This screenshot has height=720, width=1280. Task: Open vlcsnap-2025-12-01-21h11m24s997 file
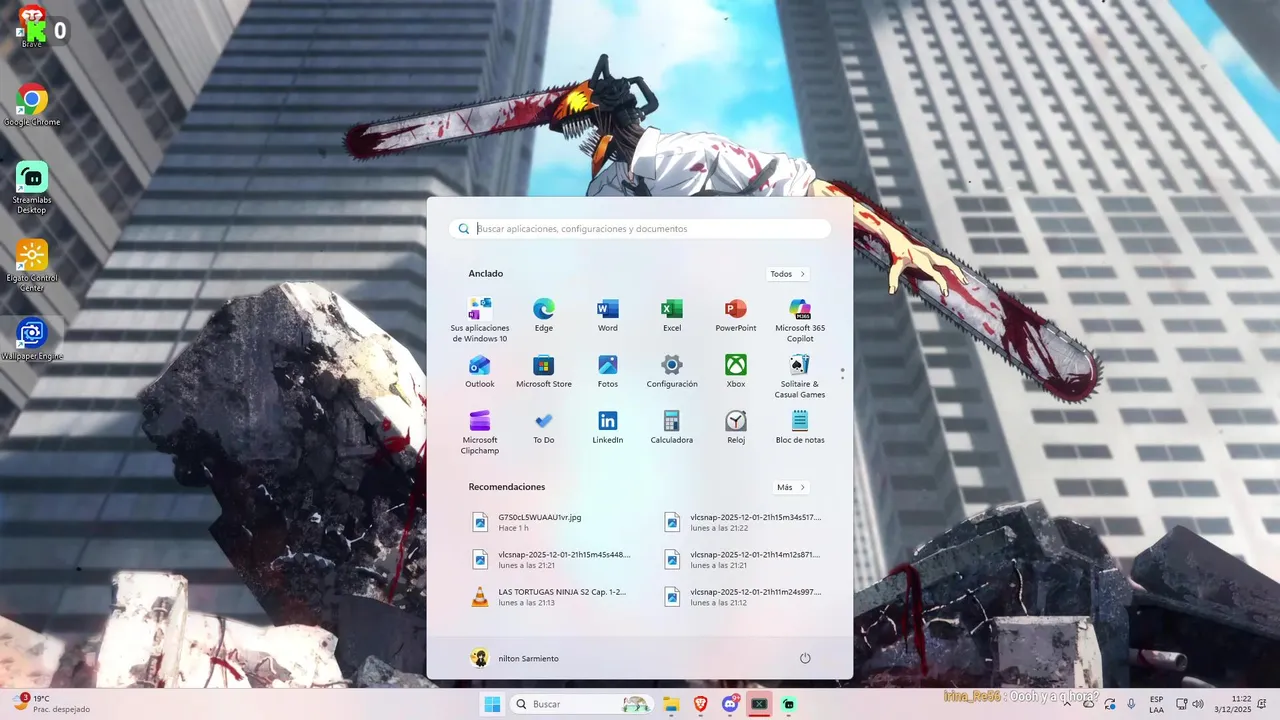point(745,597)
